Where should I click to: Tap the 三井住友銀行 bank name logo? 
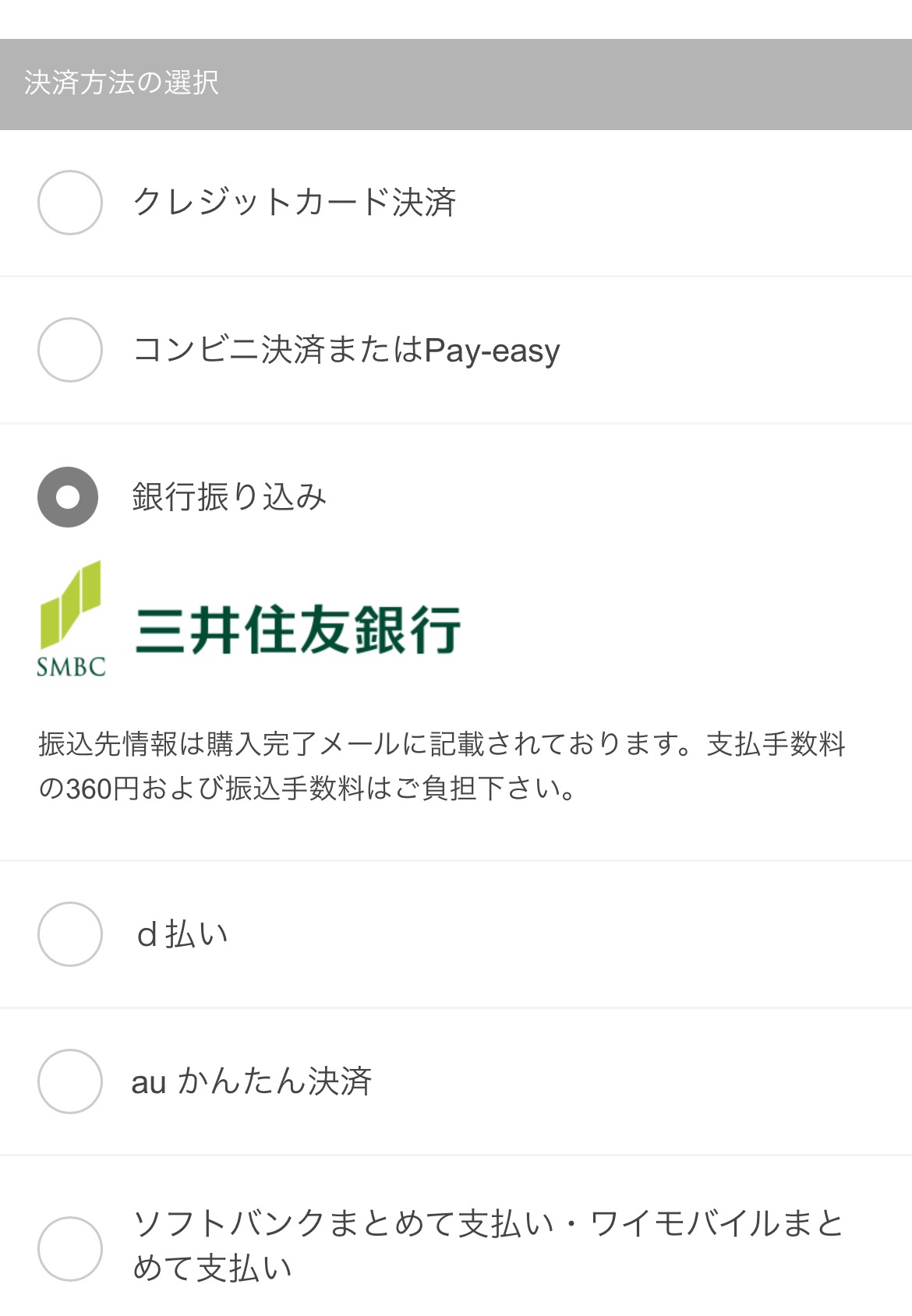tap(298, 630)
